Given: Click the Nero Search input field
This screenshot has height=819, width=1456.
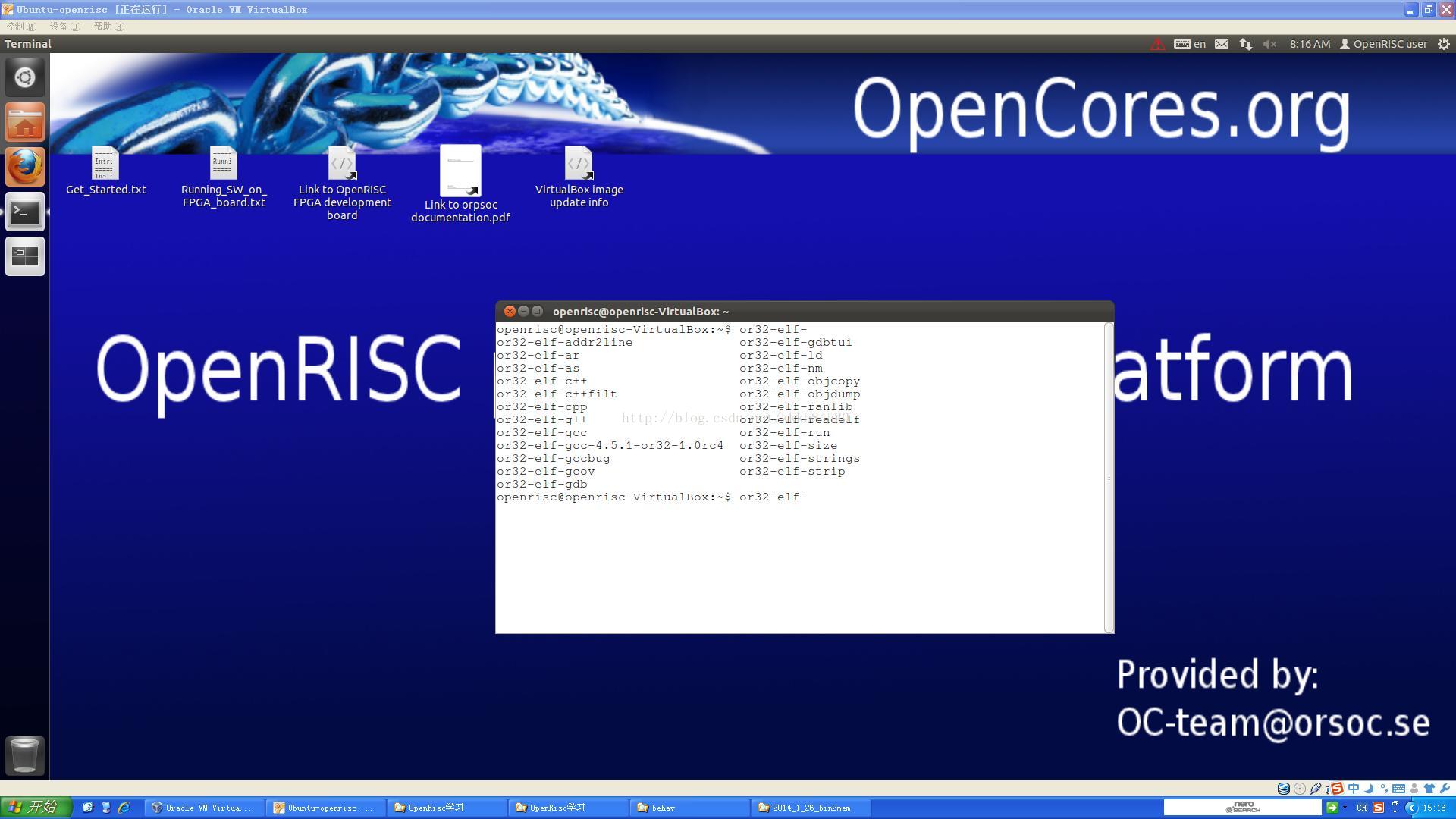Looking at the screenshot, I should 1242,808.
